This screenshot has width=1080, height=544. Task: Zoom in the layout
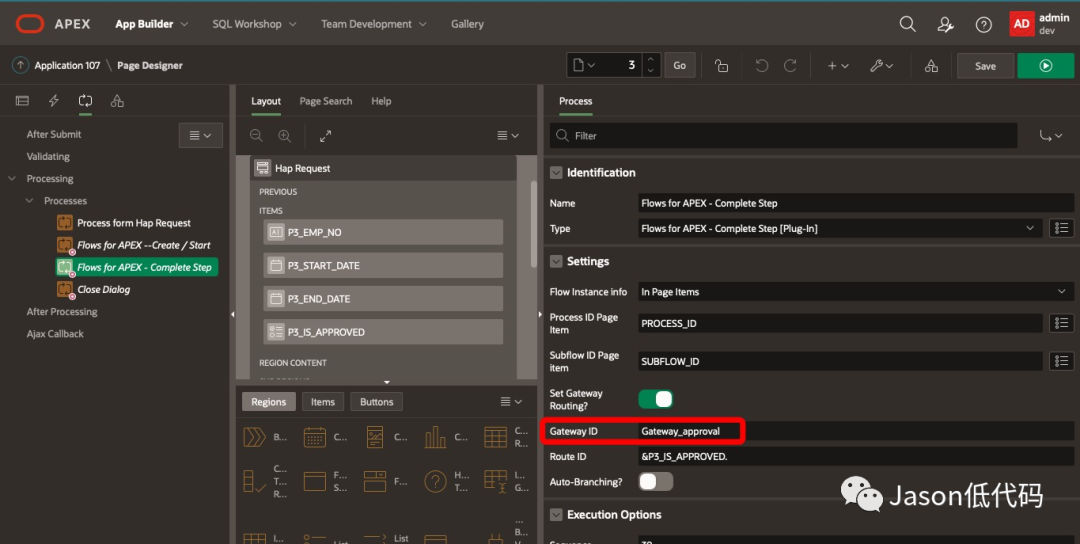pos(284,136)
